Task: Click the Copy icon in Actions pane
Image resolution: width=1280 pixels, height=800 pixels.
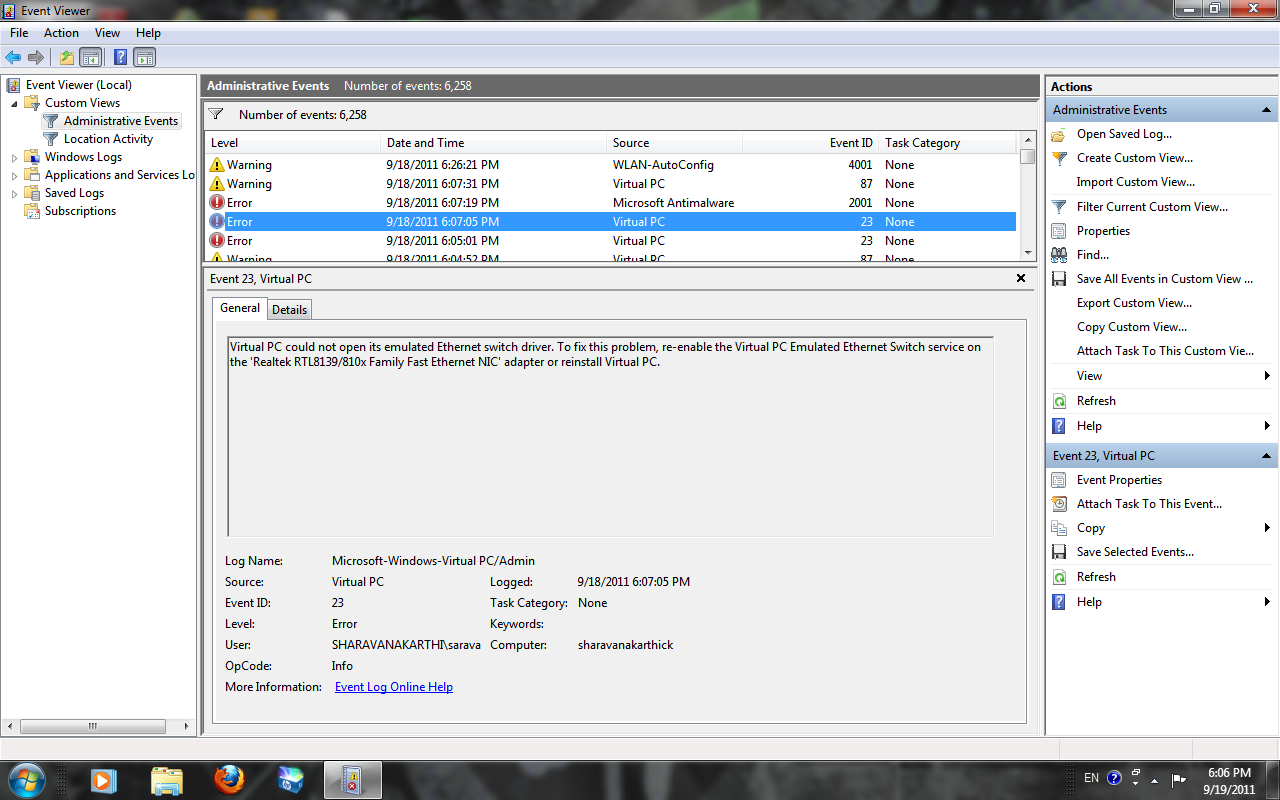Action: click(x=1059, y=528)
